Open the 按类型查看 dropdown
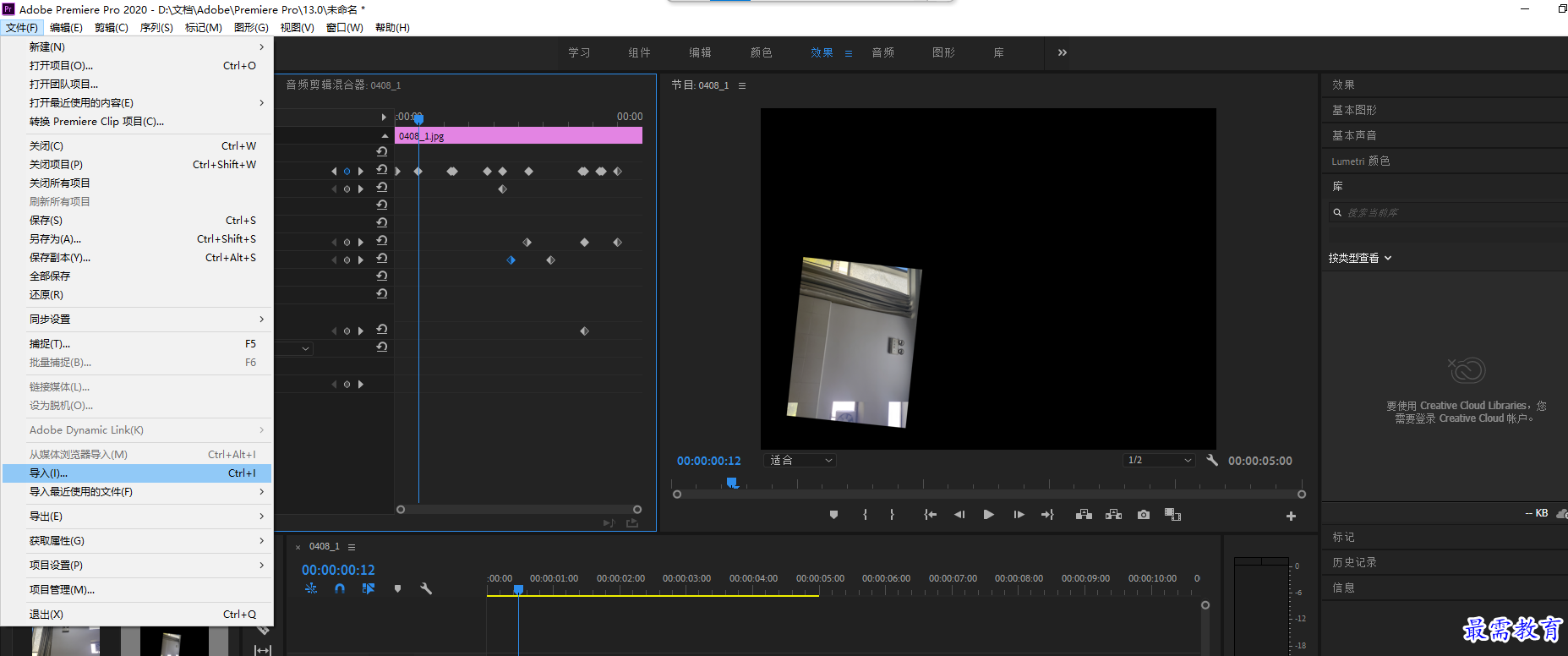The image size is (1568, 656). [x=1360, y=258]
